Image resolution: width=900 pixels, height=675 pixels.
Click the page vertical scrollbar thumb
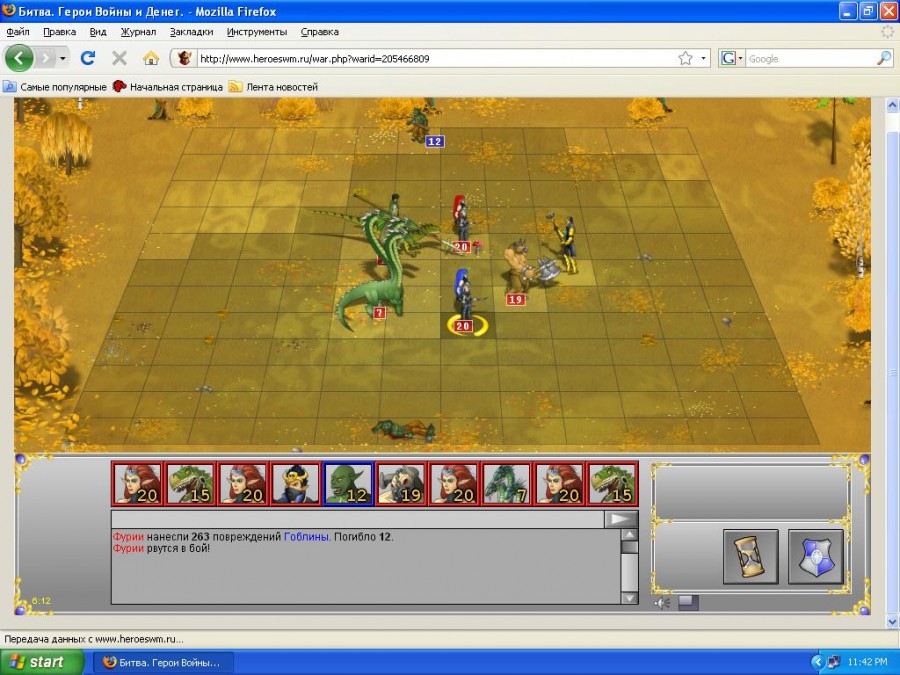click(893, 373)
